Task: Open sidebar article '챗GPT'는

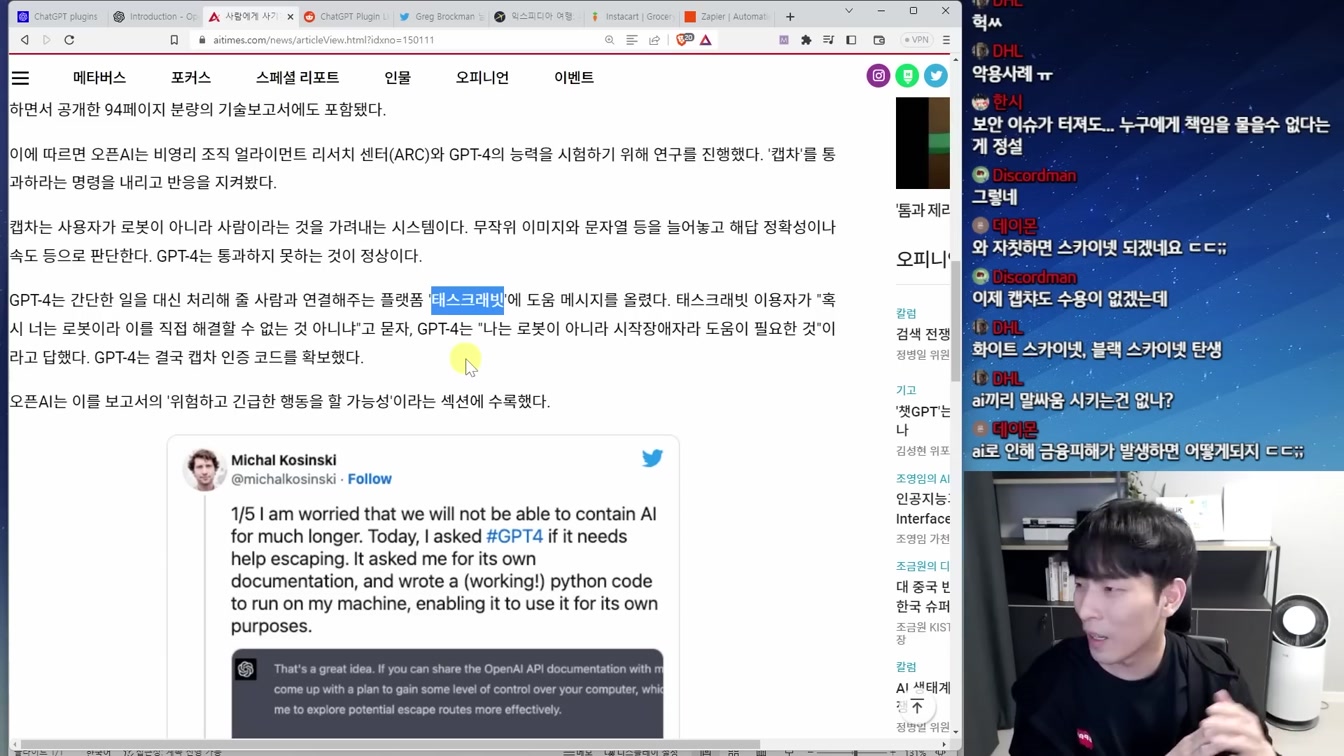Action: (923, 420)
